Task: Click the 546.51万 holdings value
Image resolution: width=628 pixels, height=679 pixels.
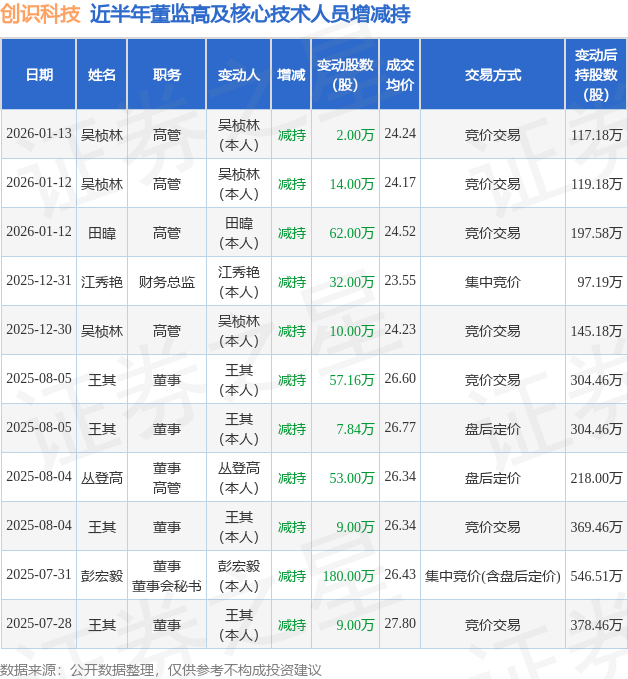Action: [596, 576]
